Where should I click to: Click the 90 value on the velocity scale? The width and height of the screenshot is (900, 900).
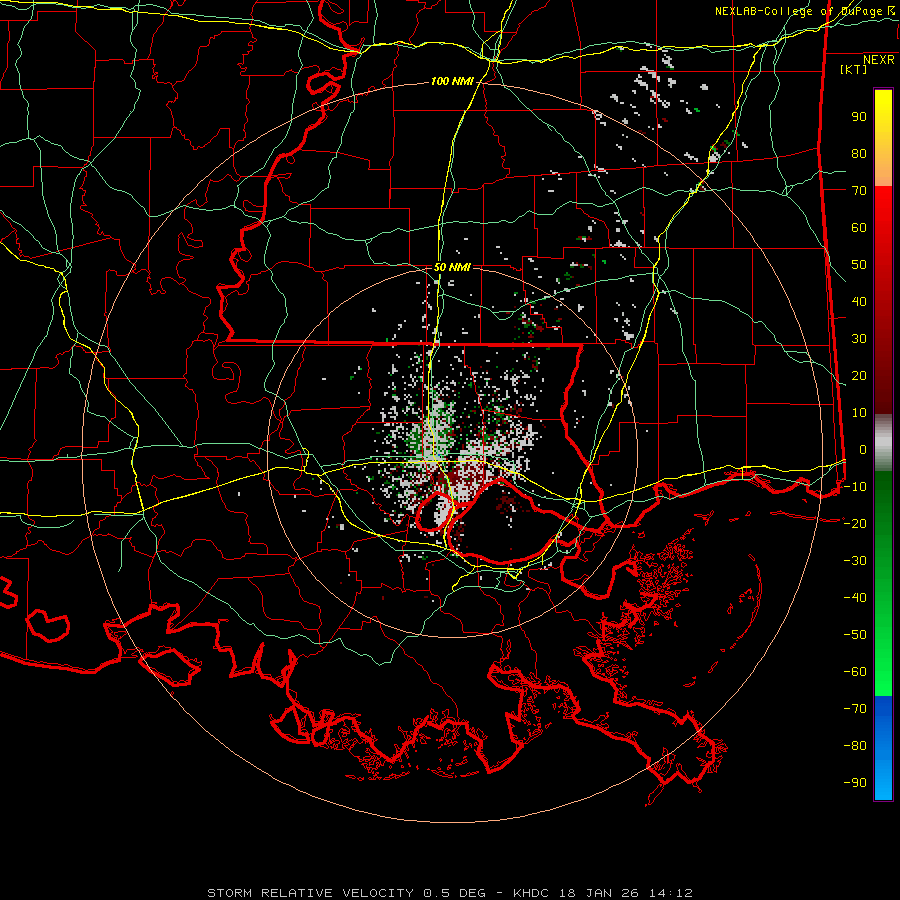tap(859, 117)
